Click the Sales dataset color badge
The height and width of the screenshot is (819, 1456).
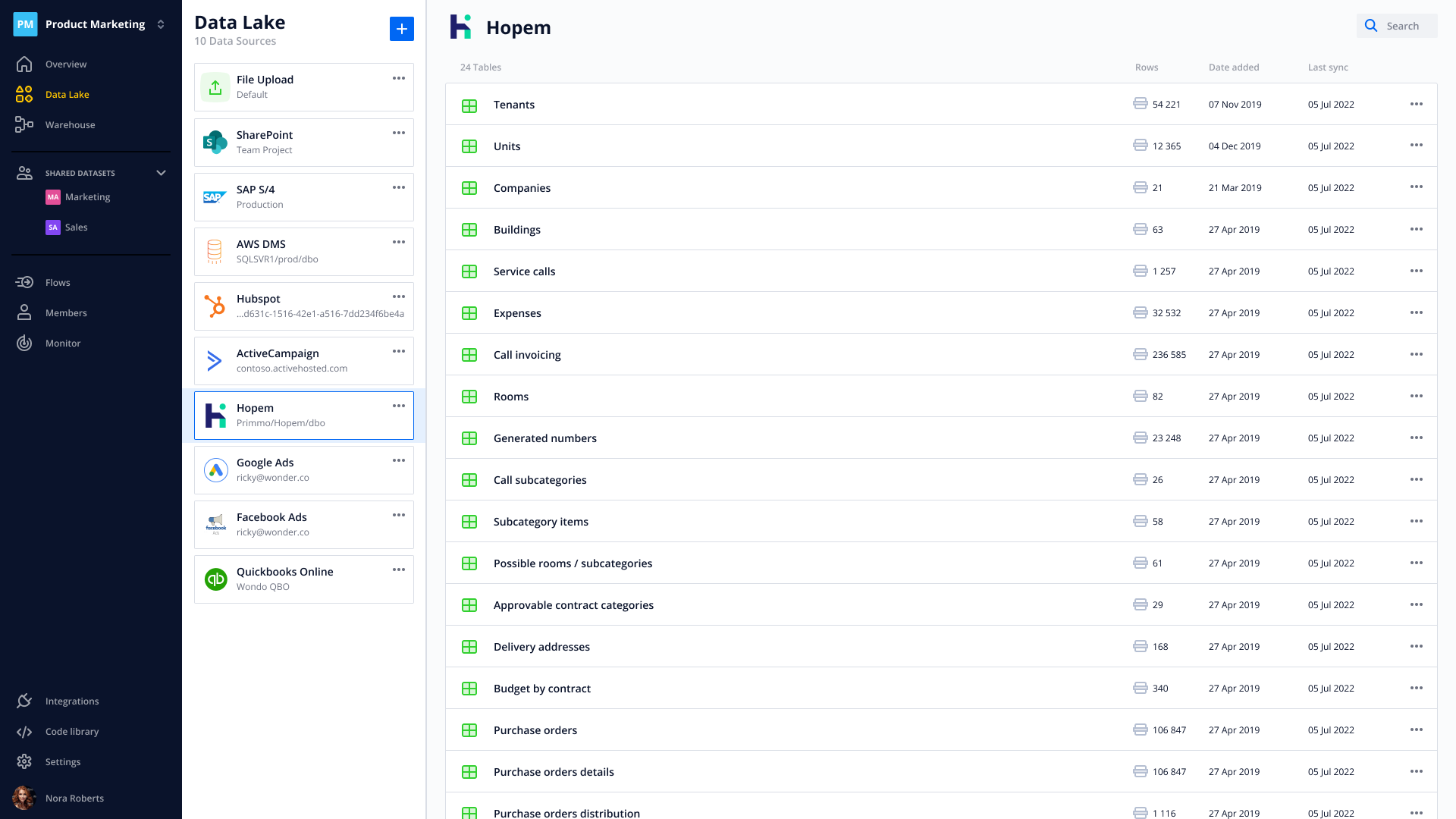52,227
